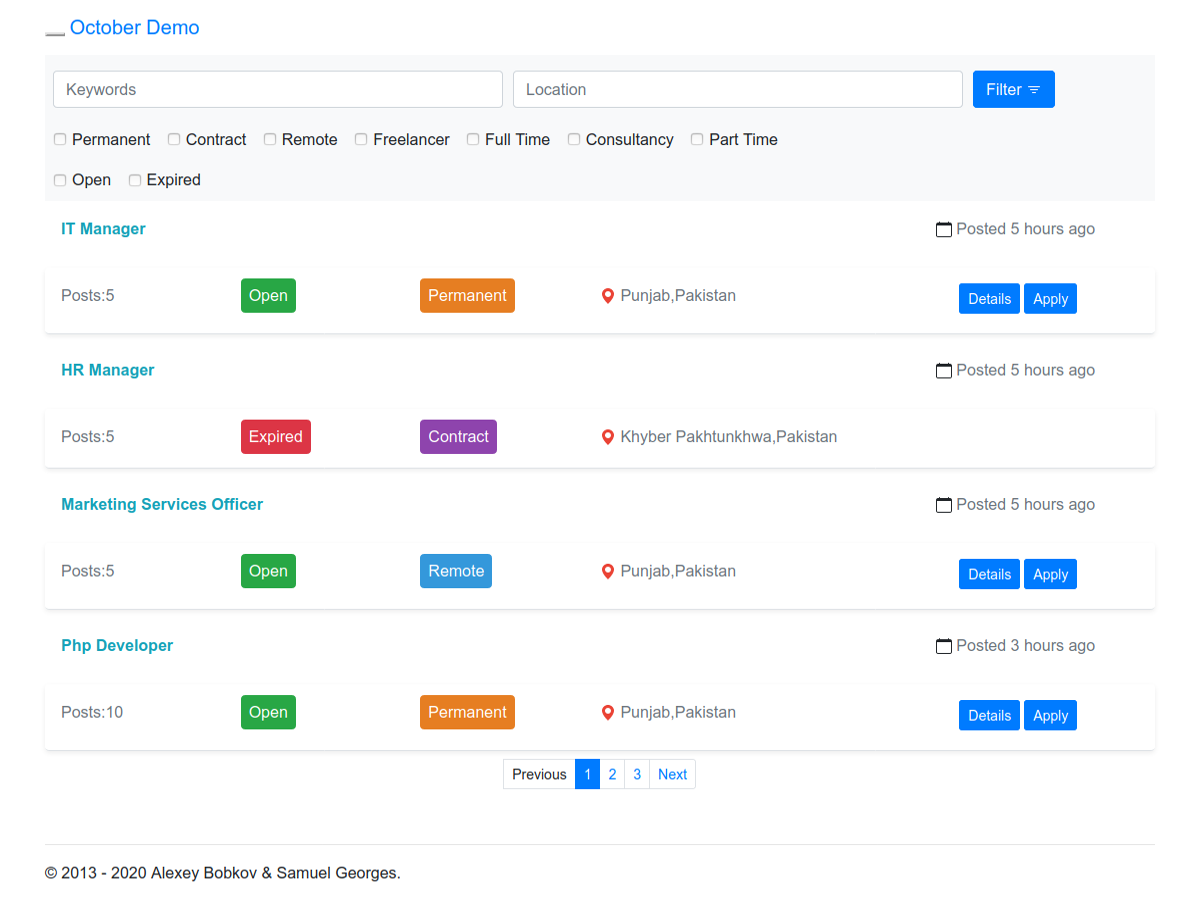Screen dimensions: 1200x900
Task: Click Open badge on Marketing Services Officer
Action: [x=268, y=571]
